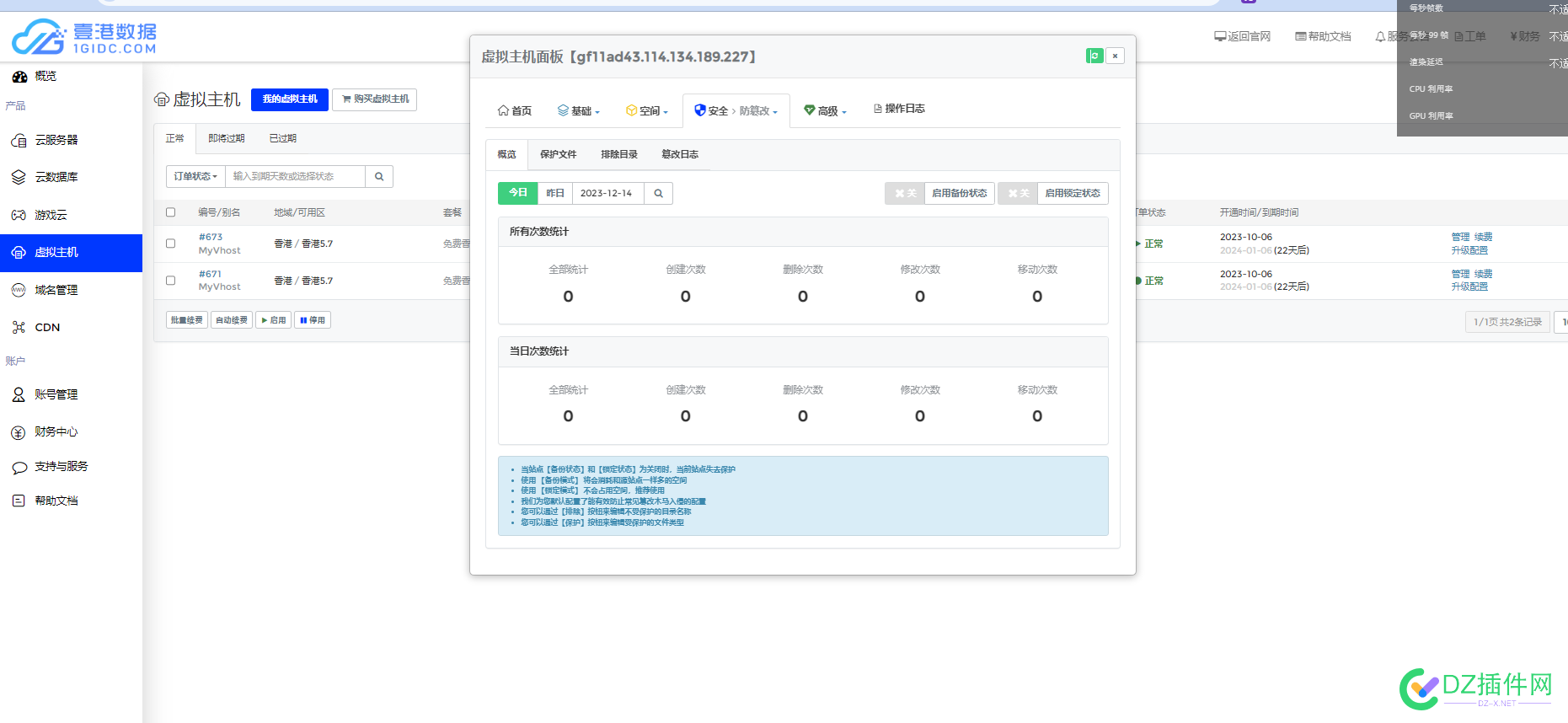Open host #671 link

(x=210, y=275)
